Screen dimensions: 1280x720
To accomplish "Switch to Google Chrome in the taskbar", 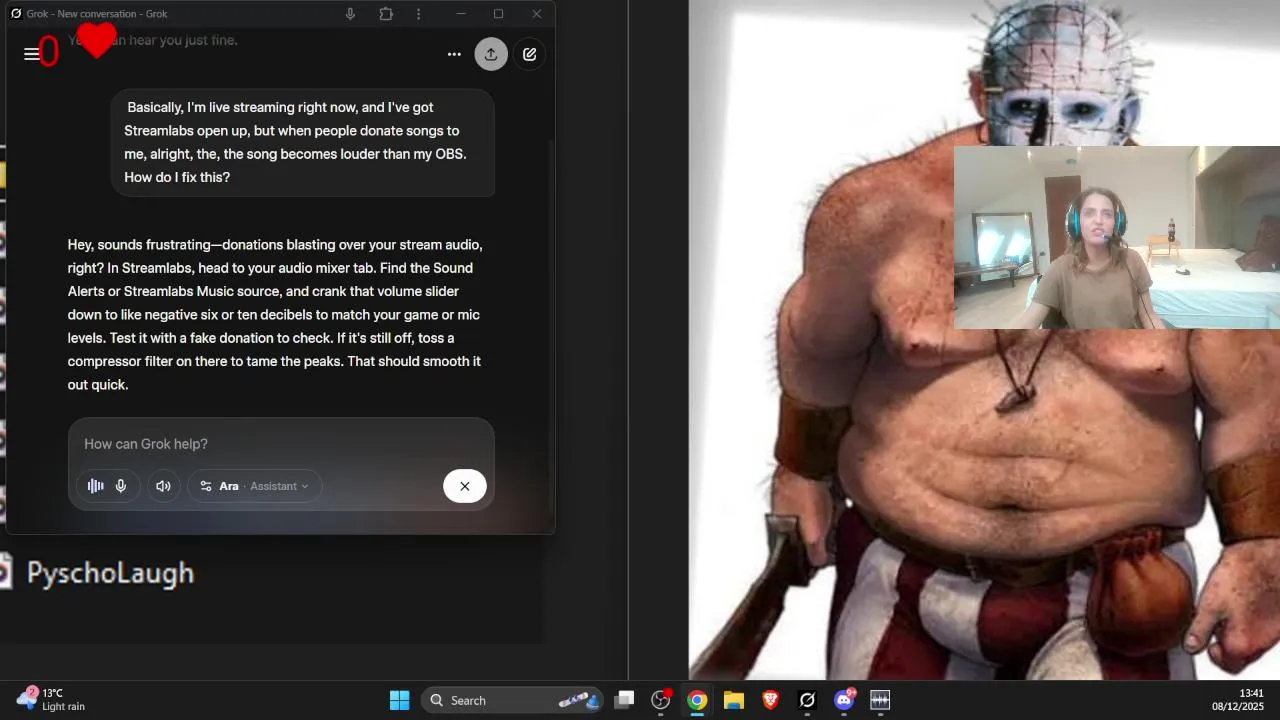I will pos(697,700).
